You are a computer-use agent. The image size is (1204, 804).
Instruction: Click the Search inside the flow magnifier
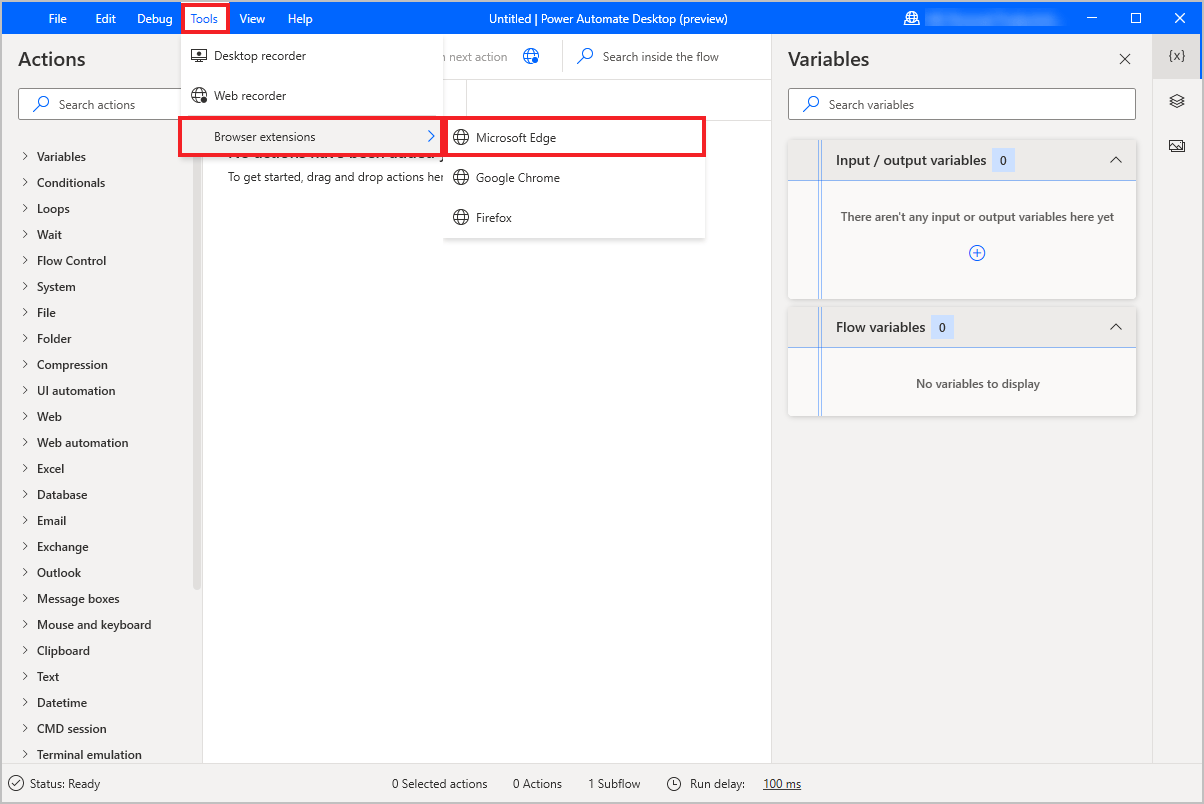point(584,56)
